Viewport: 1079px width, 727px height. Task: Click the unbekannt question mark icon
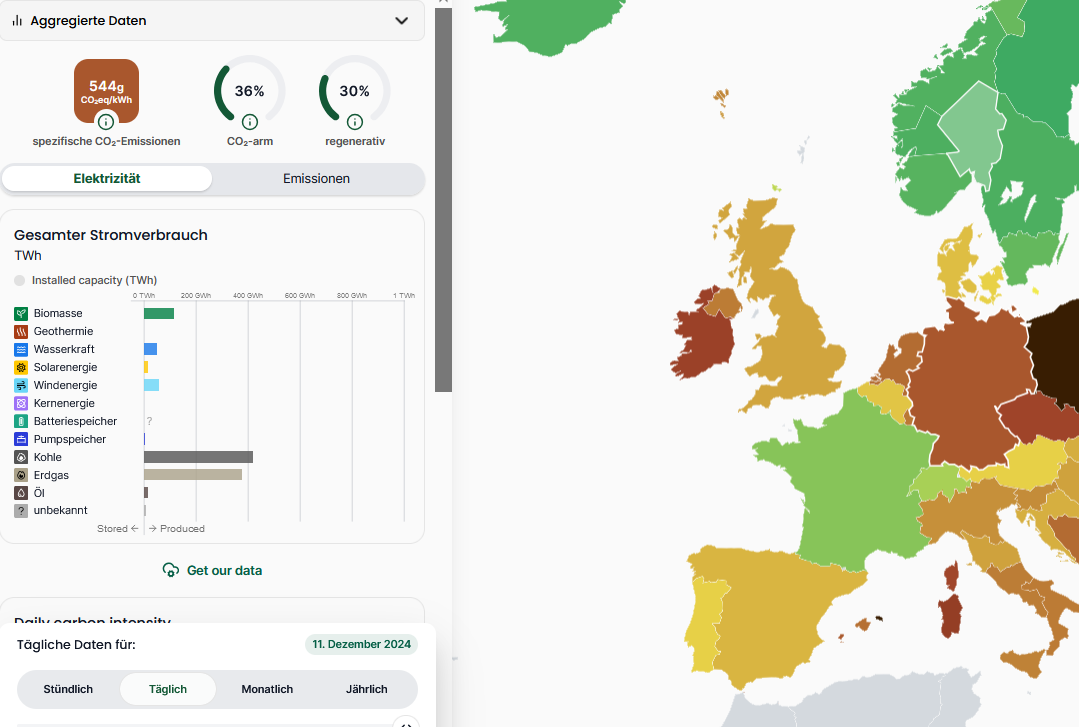[21, 511]
